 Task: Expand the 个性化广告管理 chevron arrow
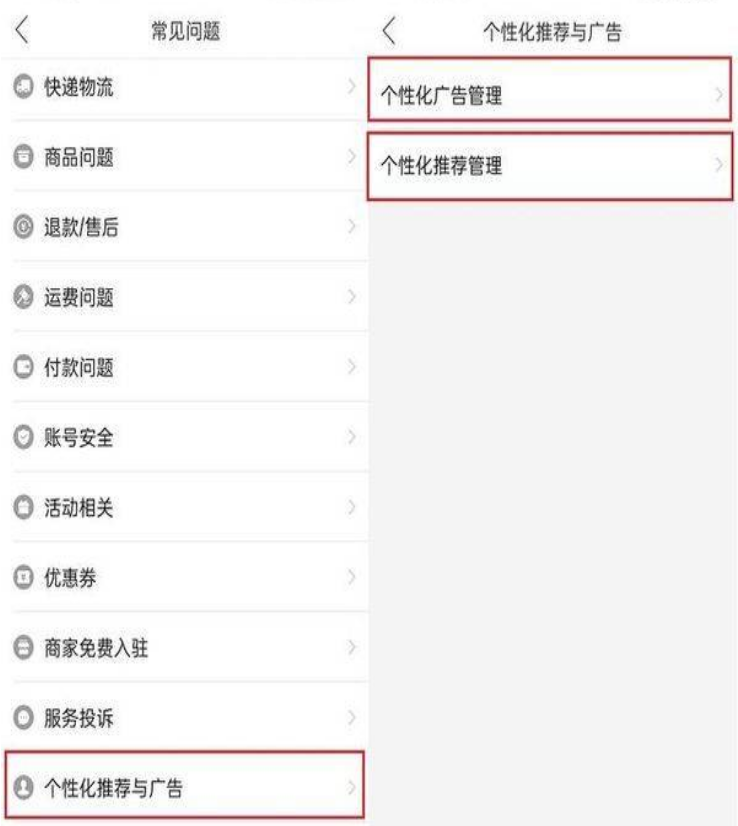pyautogui.click(x=719, y=95)
